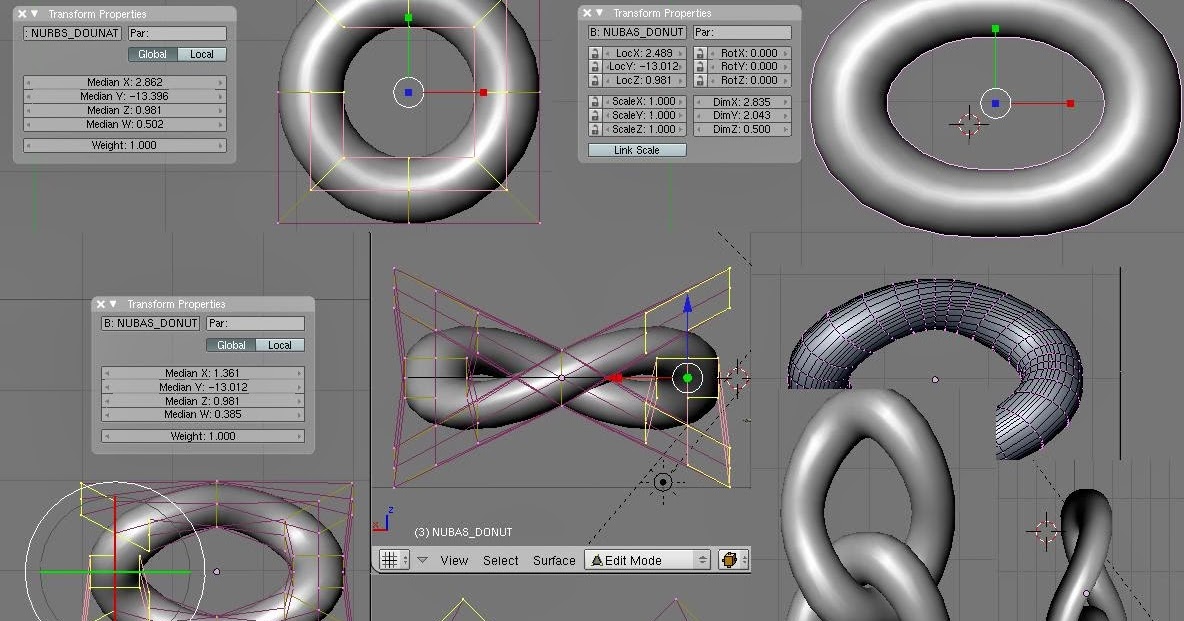The height and width of the screenshot is (621, 1184).
Task: Click the Median X: 2.862 field
Action: pos(125,82)
